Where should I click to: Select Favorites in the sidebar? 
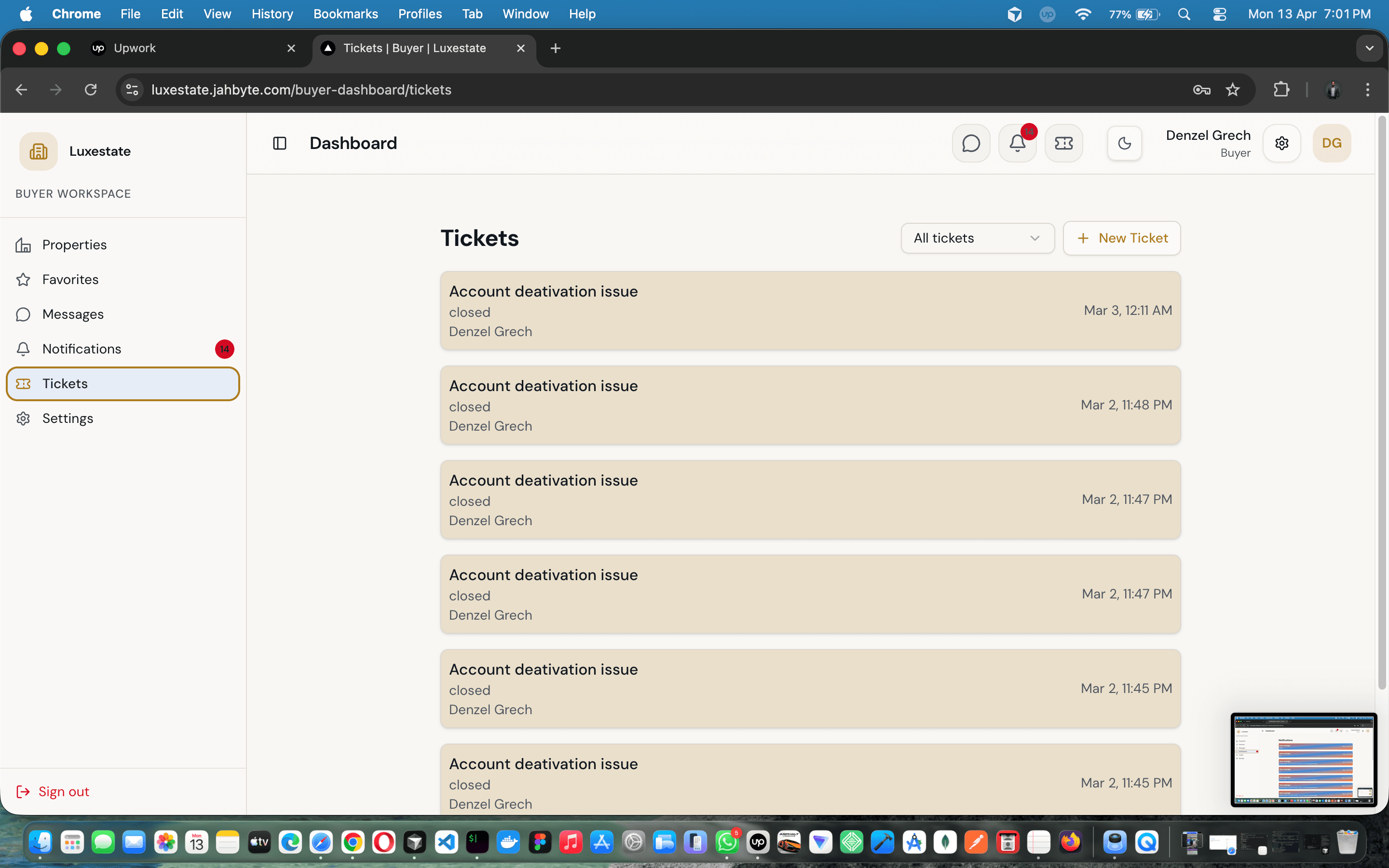pyautogui.click(x=70, y=280)
